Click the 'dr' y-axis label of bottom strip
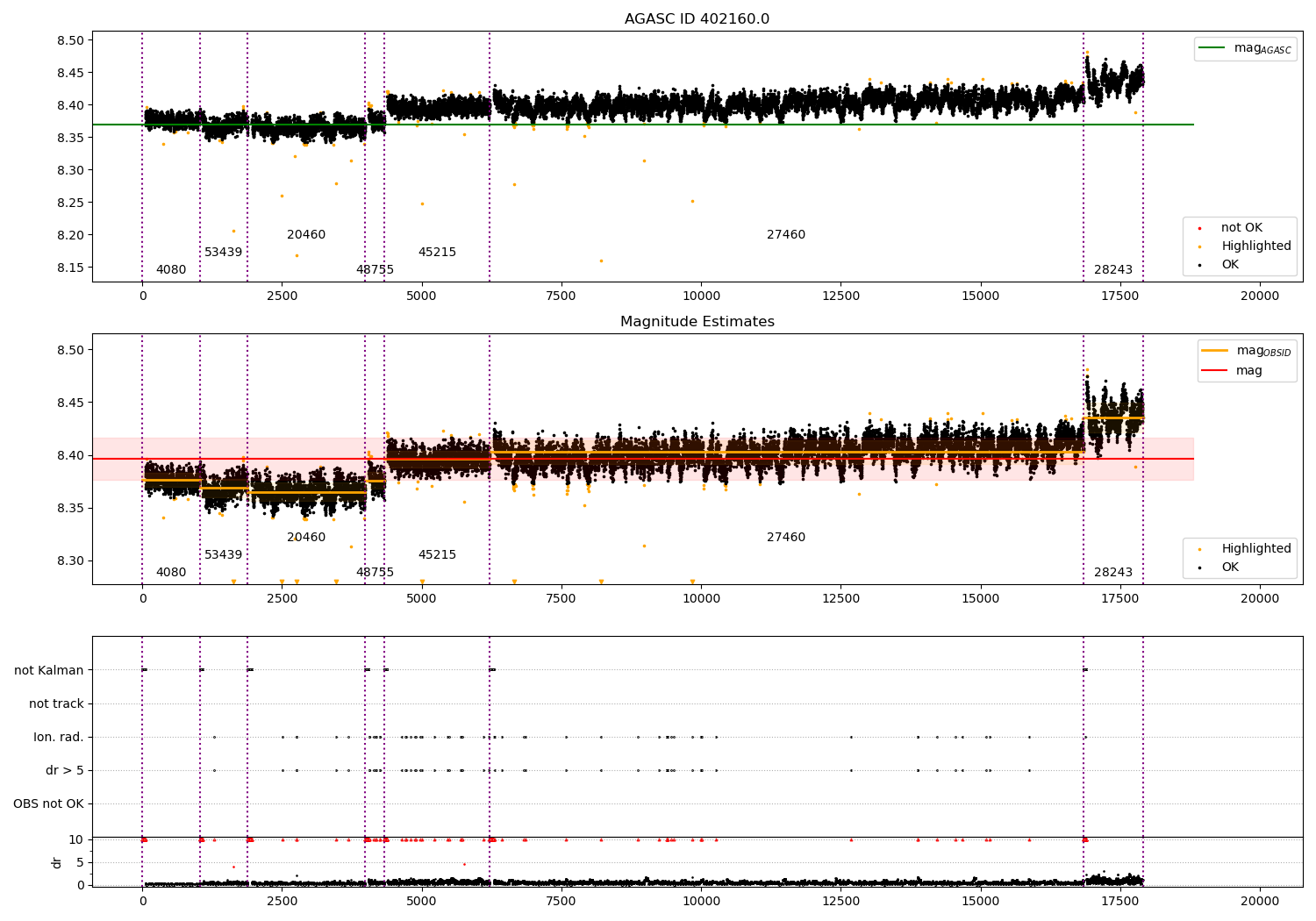The image size is (1316, 921). coord(57,862)
